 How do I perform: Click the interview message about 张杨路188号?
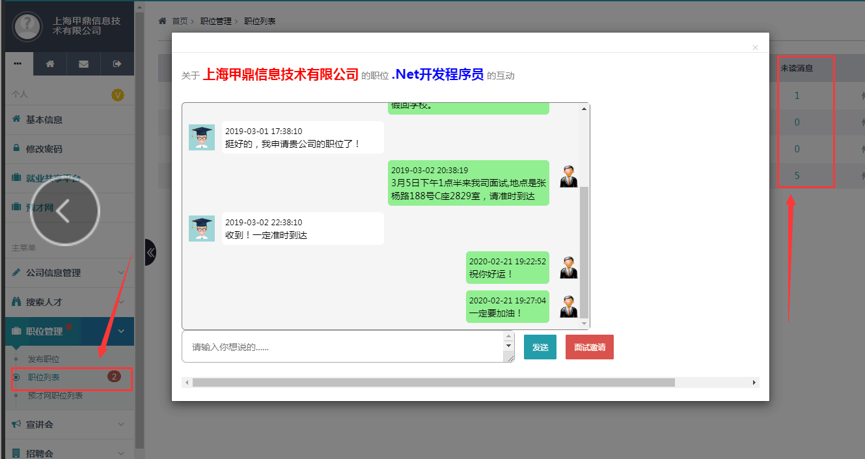(468, 183)
